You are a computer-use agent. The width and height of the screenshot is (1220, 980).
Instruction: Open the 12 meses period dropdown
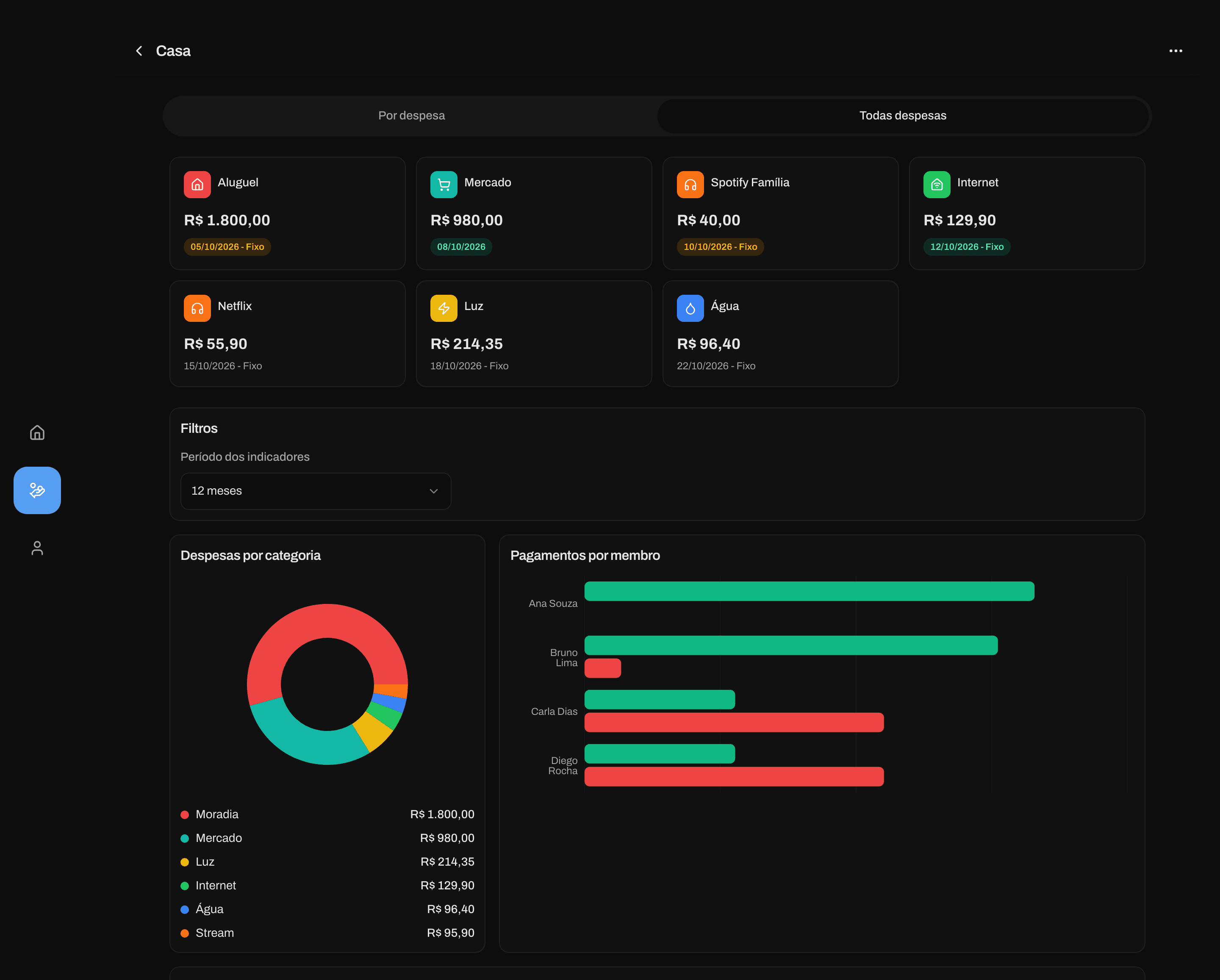point(316,491)
